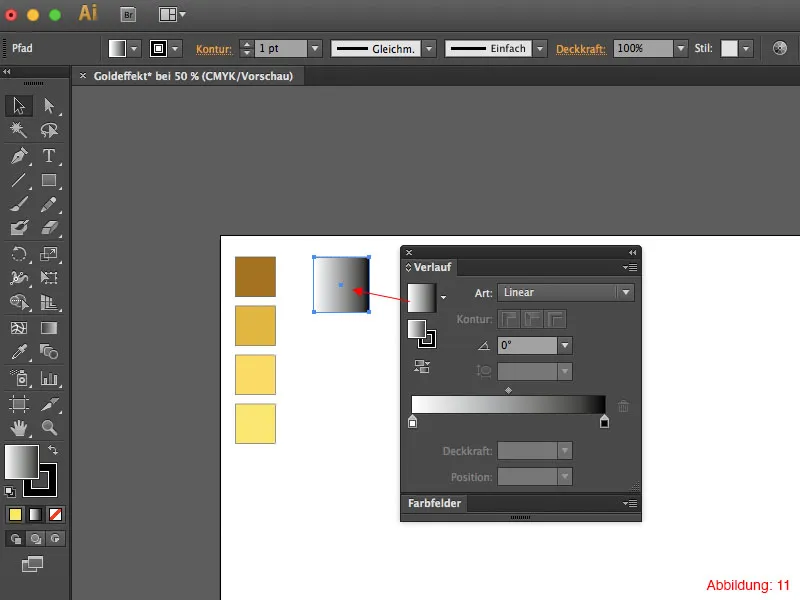This screenshot has width=800, height=600.
Task: Select the Free Transform tool
Action: click(x=49, y=278)
